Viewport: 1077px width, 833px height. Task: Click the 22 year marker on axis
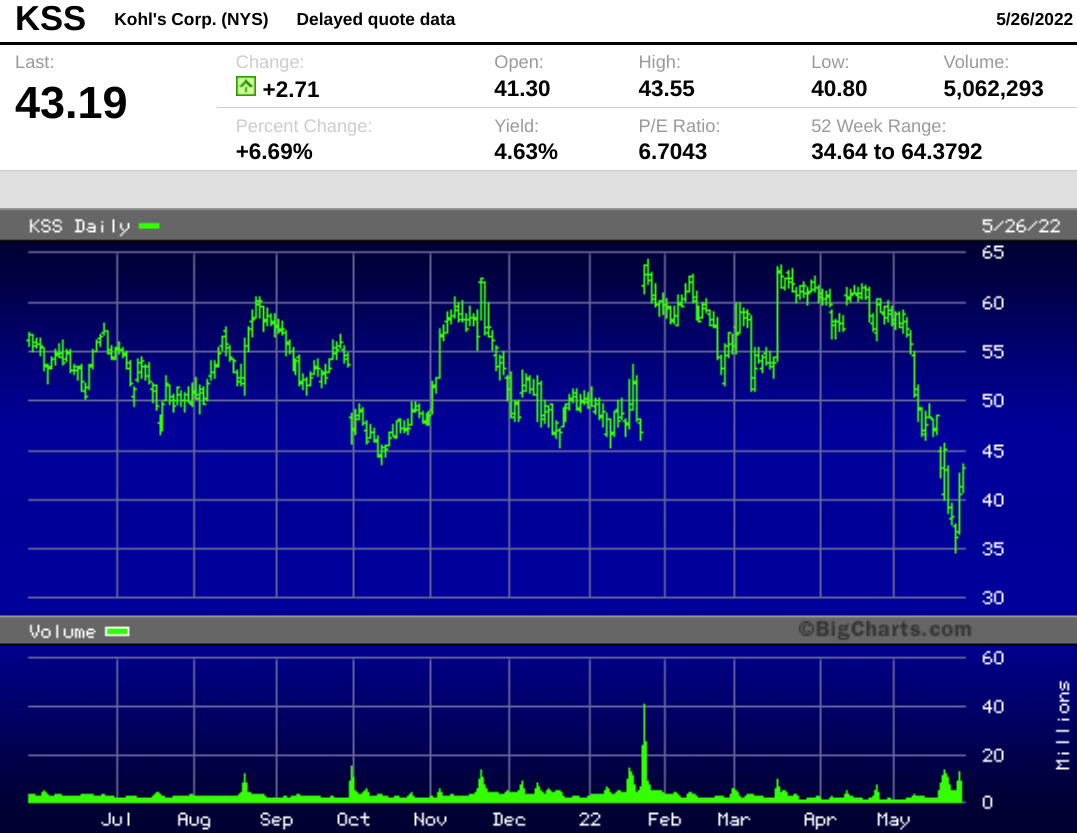pos(589,819)
